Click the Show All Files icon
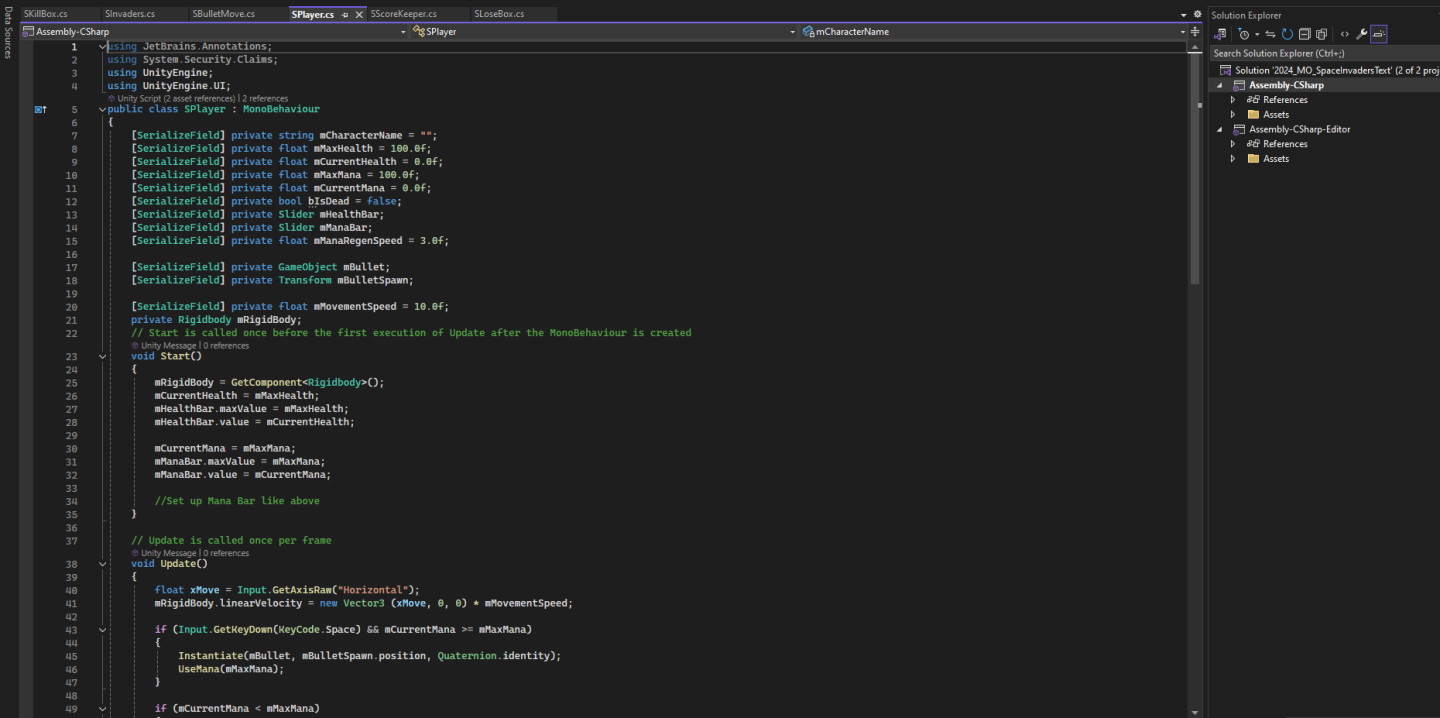The width and height of the screenshot is (1440, 718). click(1321, 34)
